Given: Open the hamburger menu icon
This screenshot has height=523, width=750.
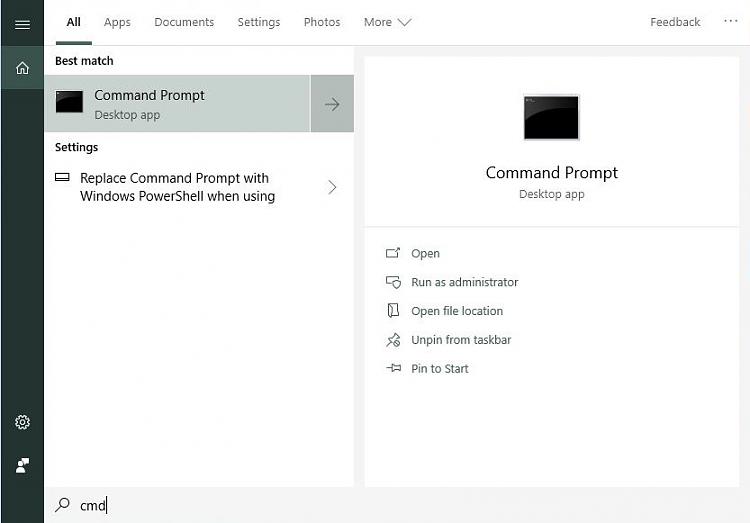Looking at the screenshot, I should pyautogui.click(x=22, y=24).
